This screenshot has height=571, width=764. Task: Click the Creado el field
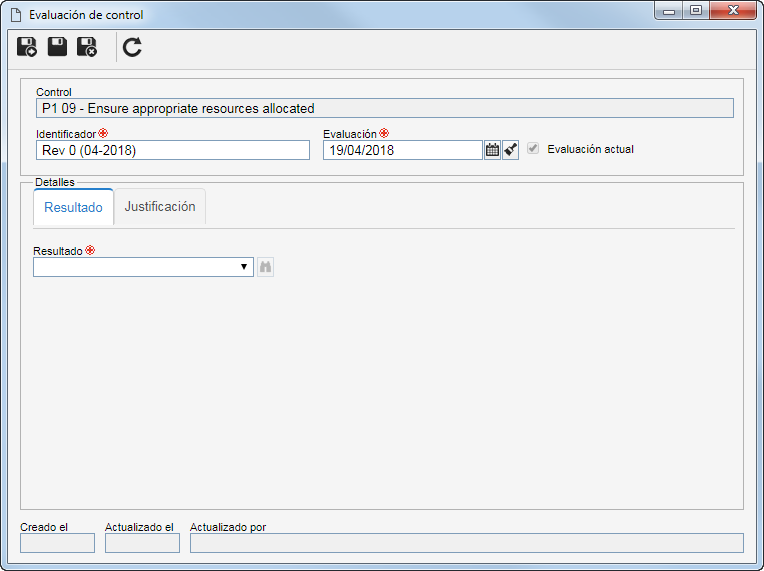tap(57, 543)
